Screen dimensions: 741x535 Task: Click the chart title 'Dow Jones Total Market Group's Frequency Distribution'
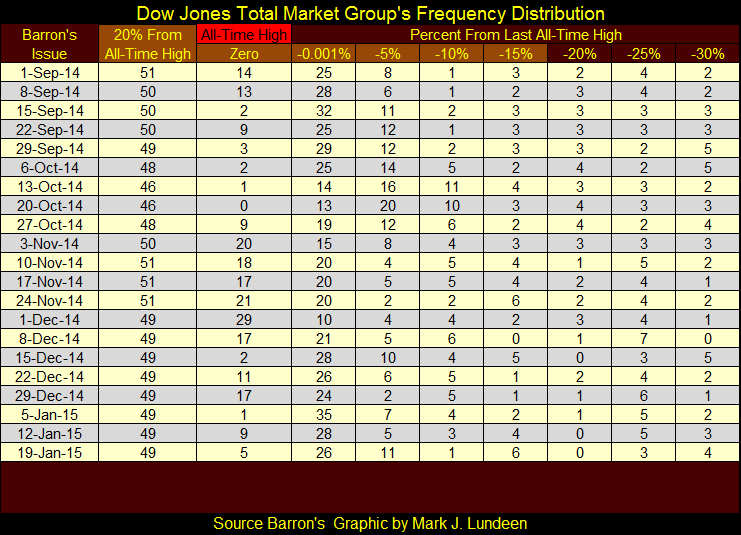click(x=370, y=13)
